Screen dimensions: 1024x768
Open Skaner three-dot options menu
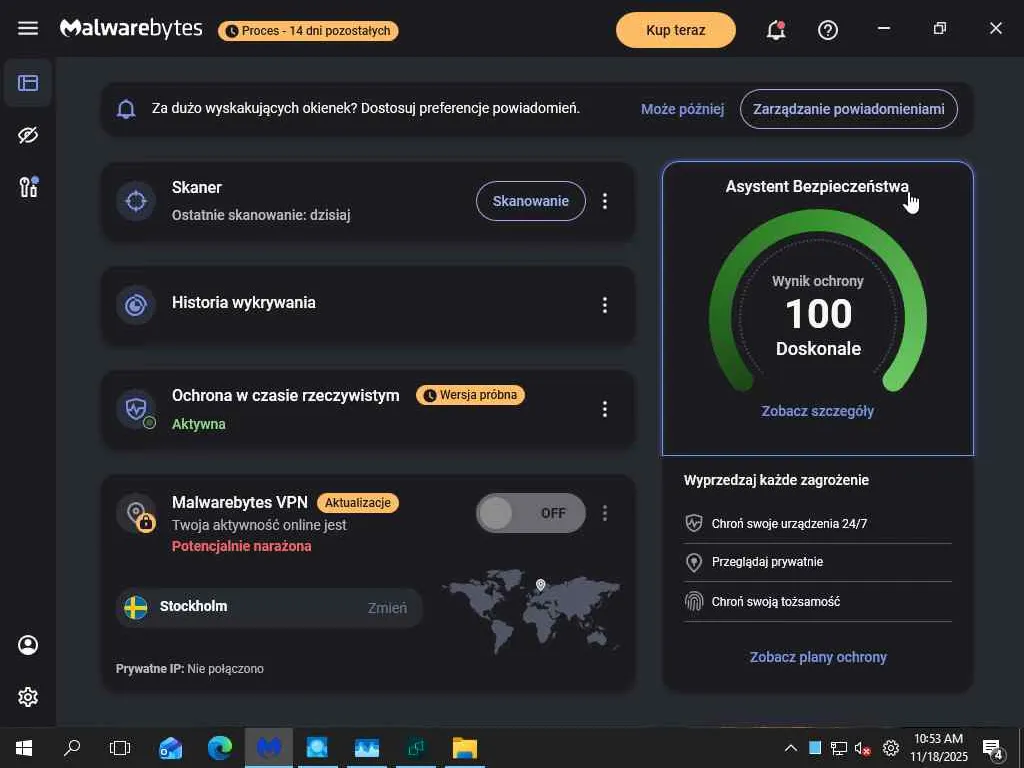[x=605, y=201]
